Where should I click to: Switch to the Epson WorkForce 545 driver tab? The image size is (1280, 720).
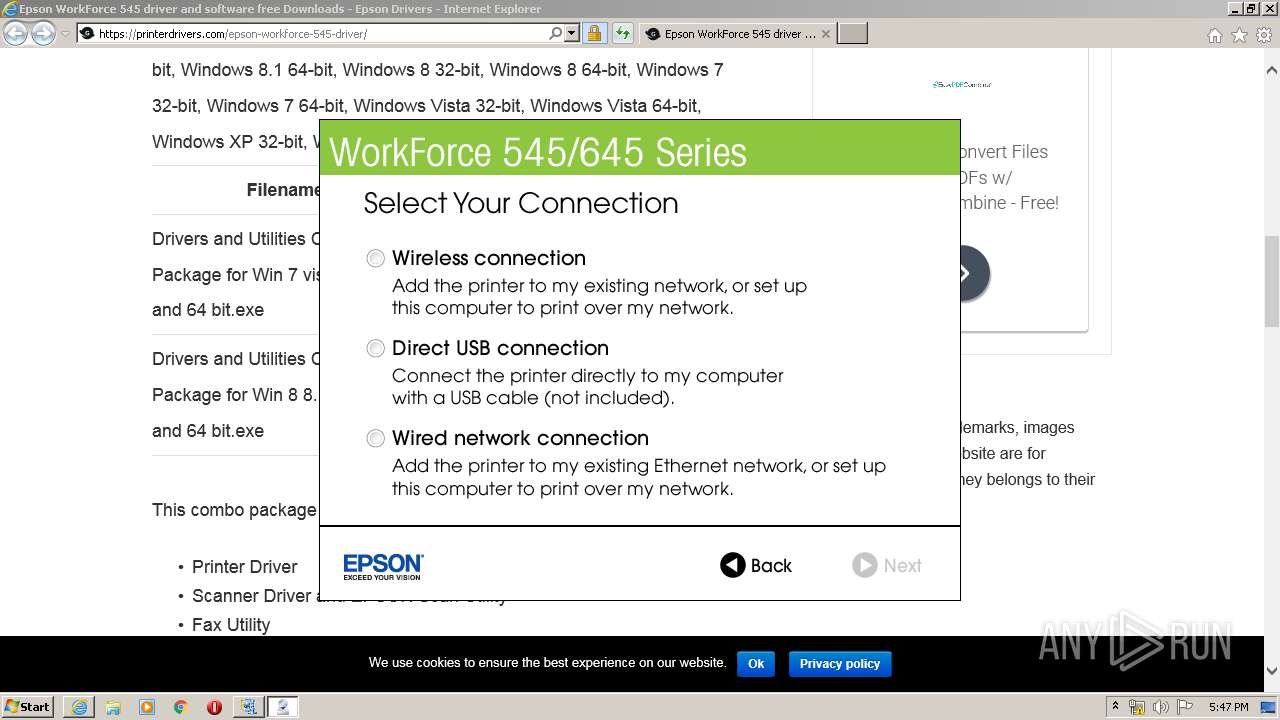pos(736,34)
